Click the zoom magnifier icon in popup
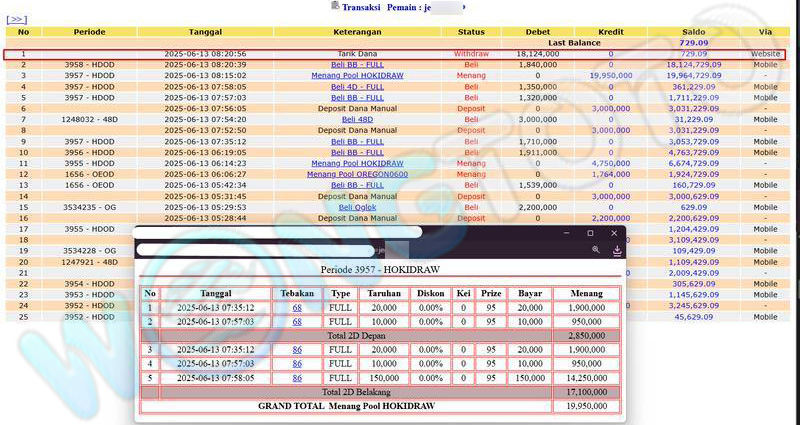The height and width of the screenshot is (425, 800). pyautogui.click(x=596, y=250)
